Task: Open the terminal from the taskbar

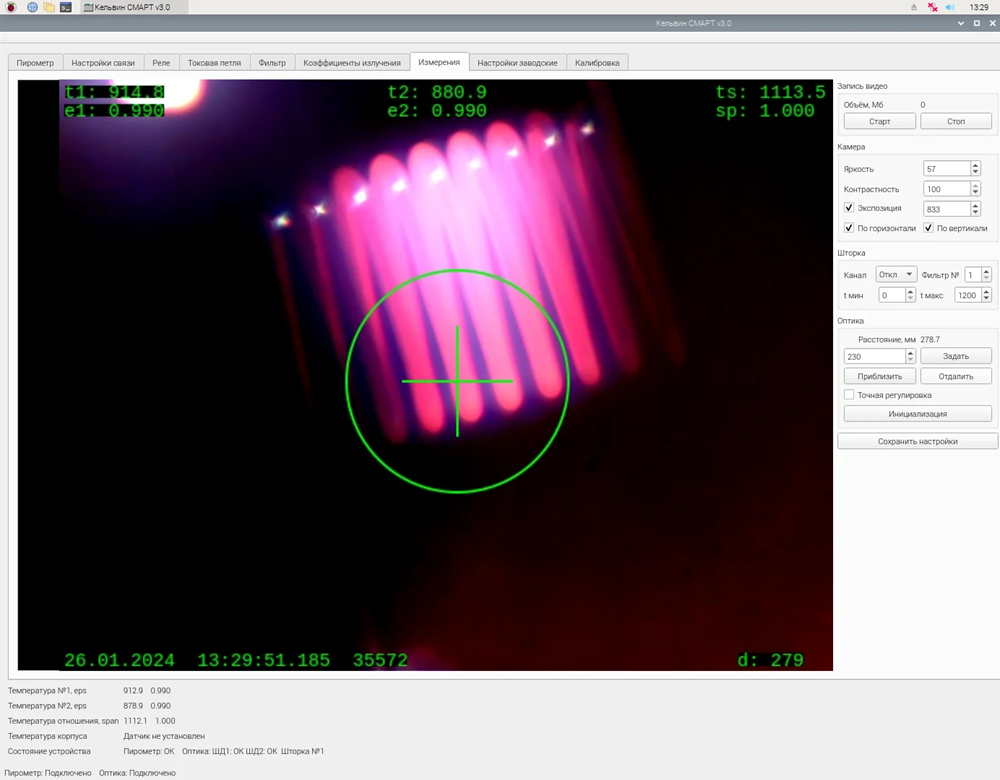Action: (x=65, y=7)
